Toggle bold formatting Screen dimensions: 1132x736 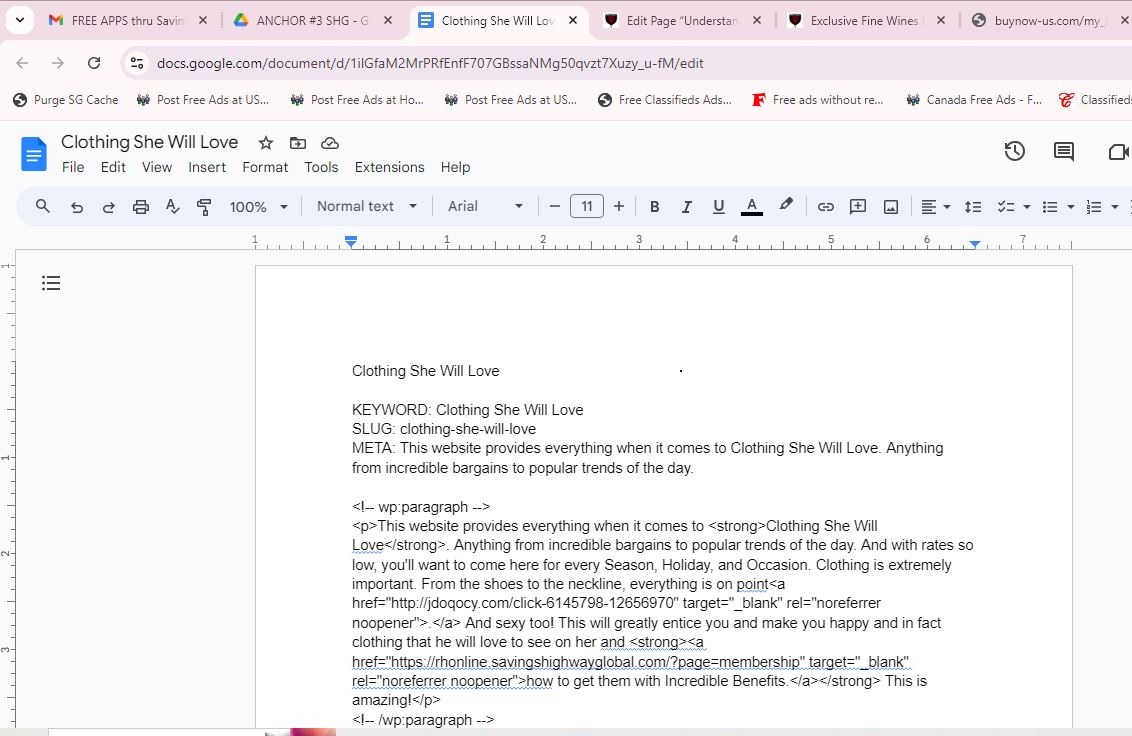click(654, 207)
